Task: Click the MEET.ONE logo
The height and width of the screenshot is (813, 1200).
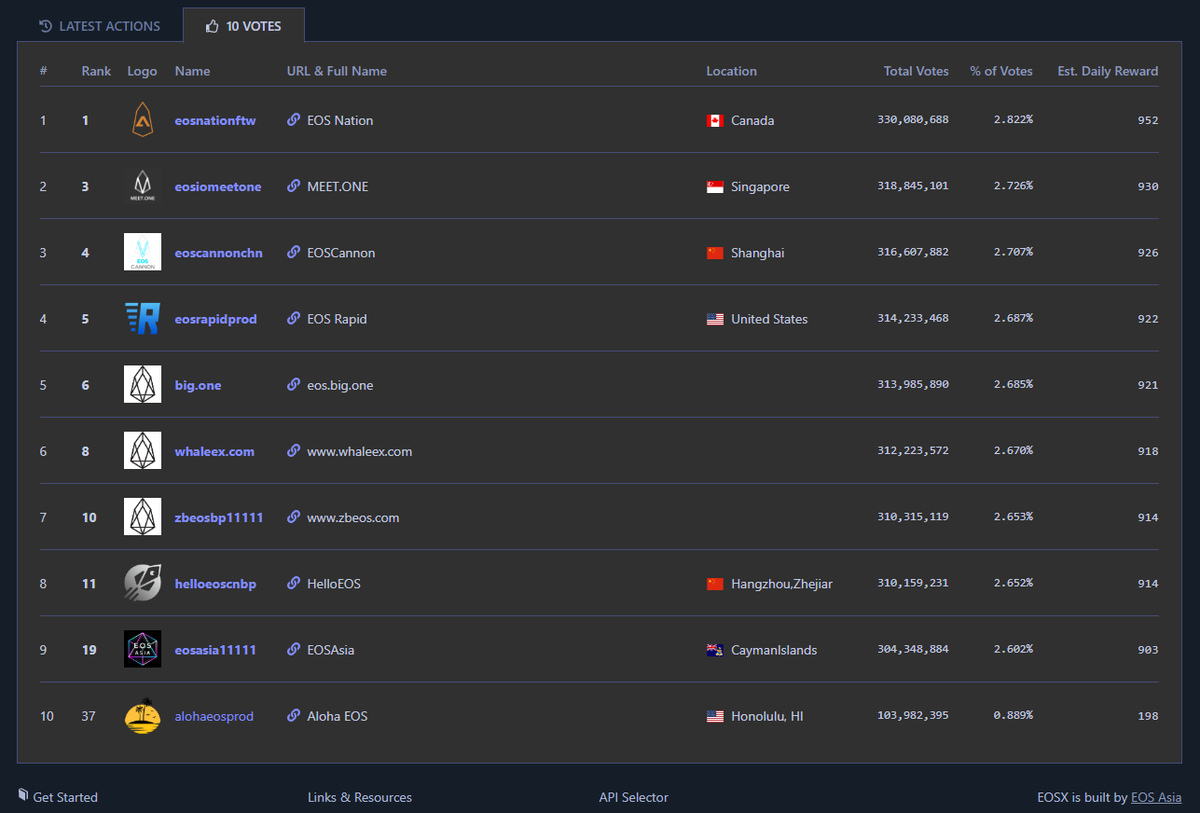Action: click(142, 186)
